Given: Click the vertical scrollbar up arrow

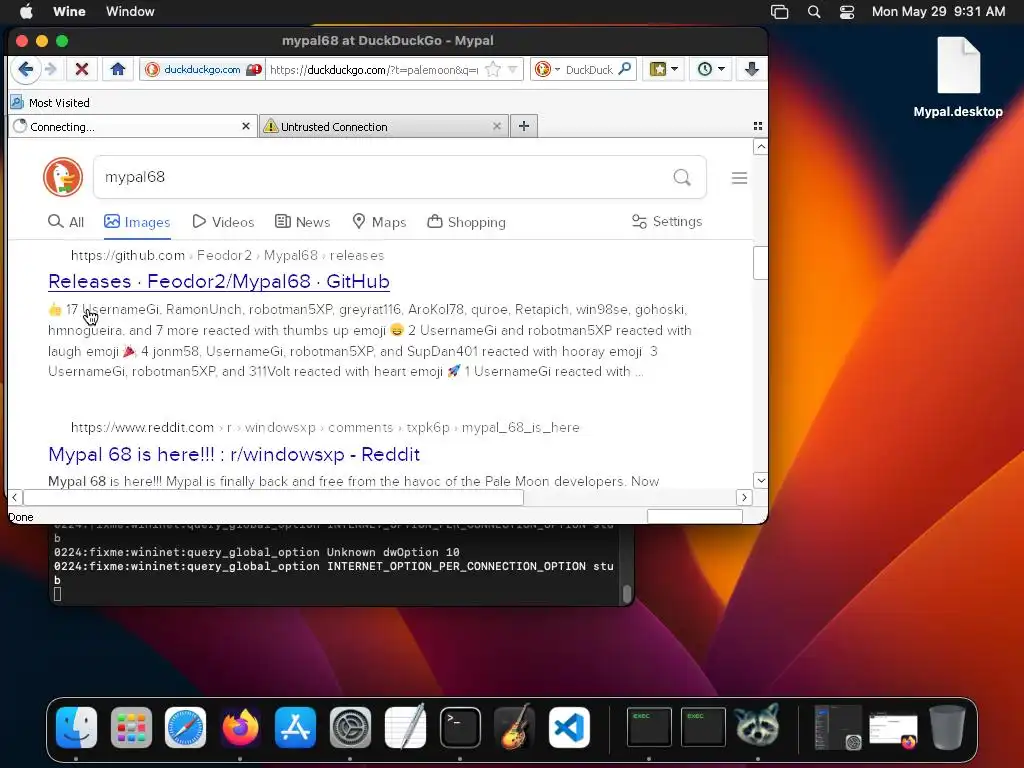Looking at the screenshot, I should click(x=760, y=147).
